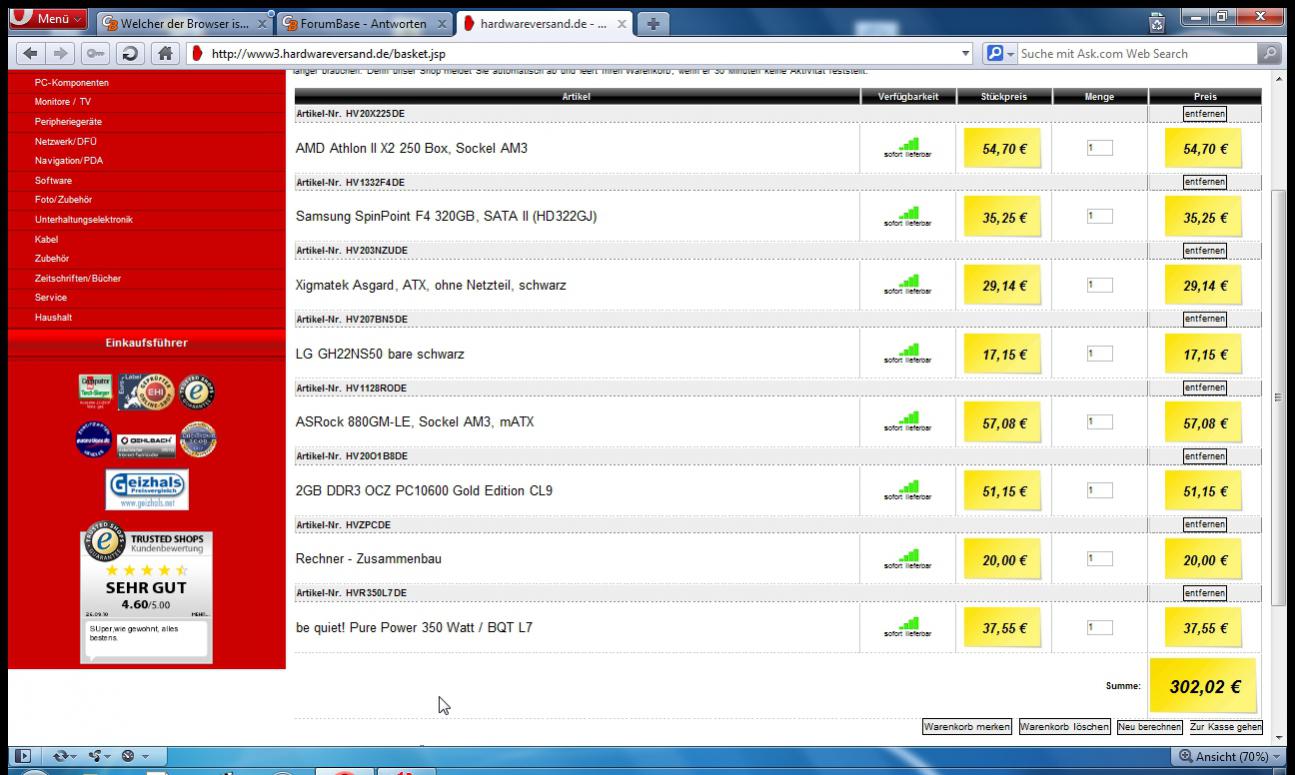
Task: Click Warenkorb merken button
Action: coord(967,727)
